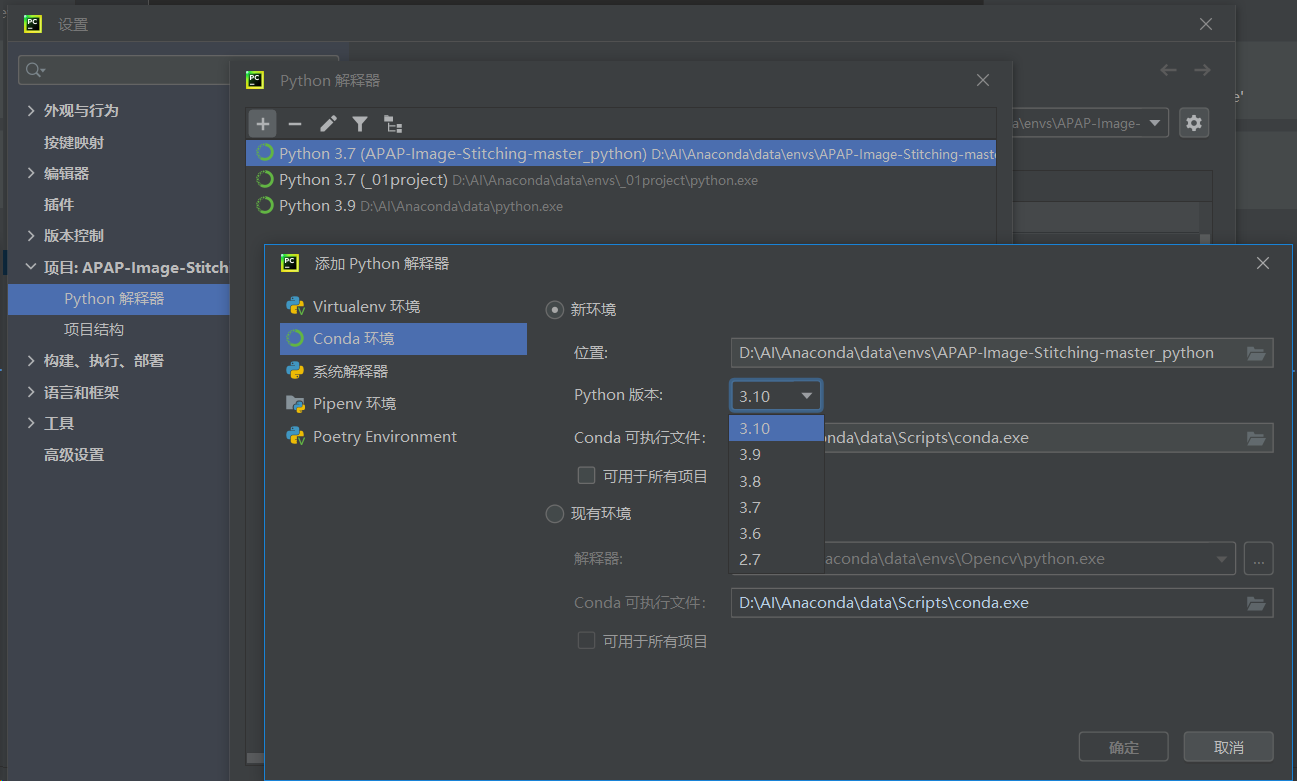1297x781 pixels.
Task: Select the 现有环境 radio button
Action: (554, 514)
